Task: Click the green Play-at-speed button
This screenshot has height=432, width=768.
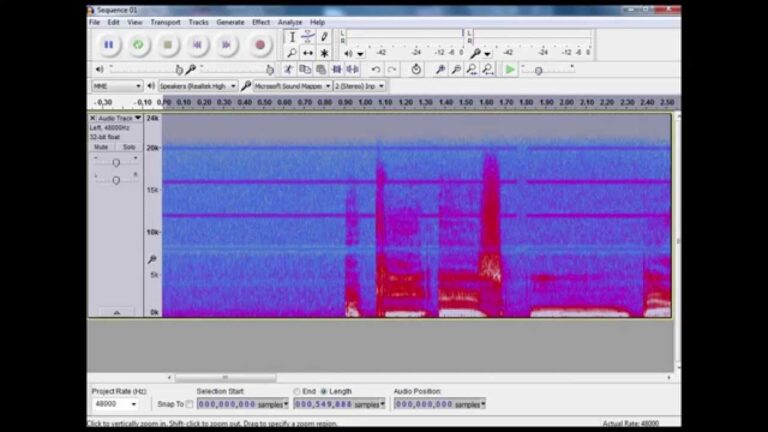Action: pyautogui.click(x=510, y=70)
